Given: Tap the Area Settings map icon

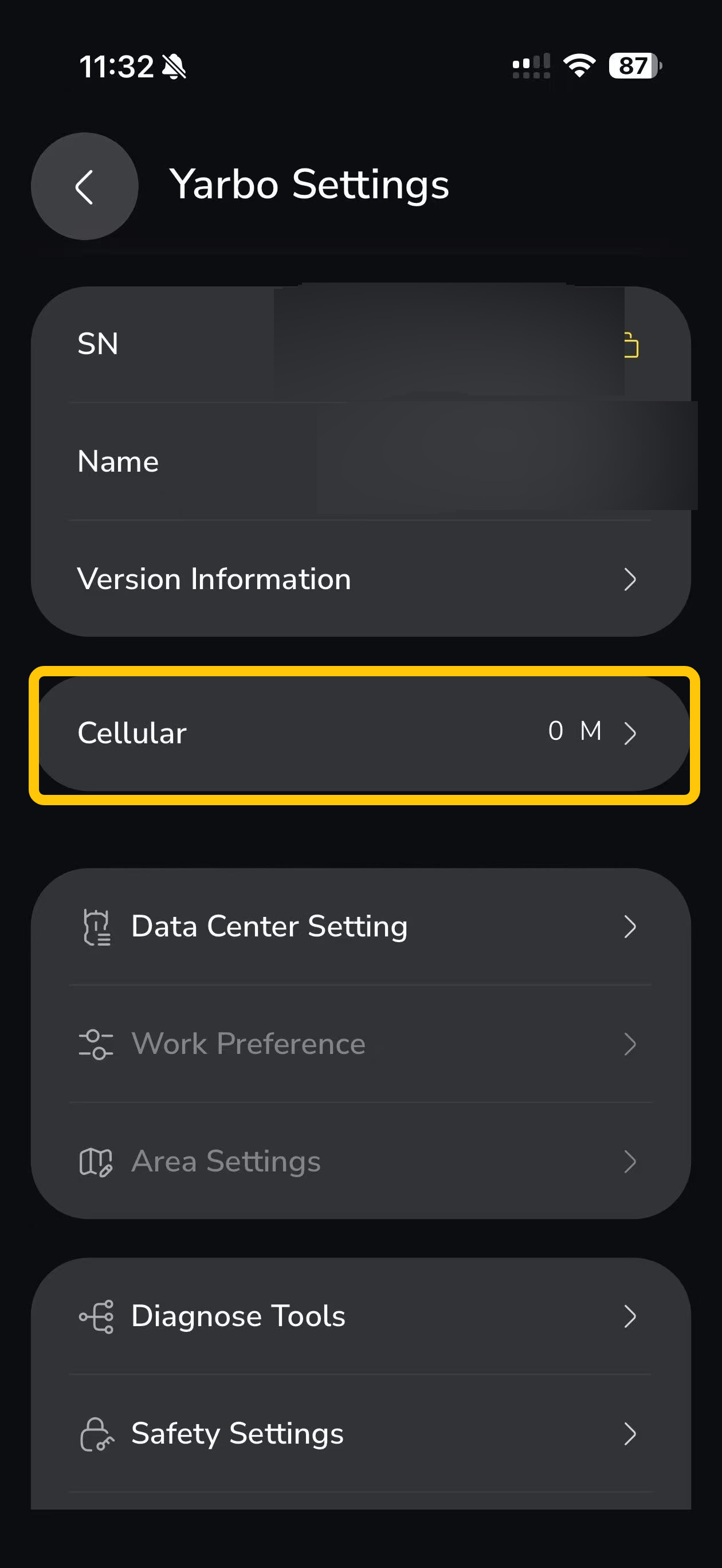Looking at the screenshot, I should tap(96, 1162).
